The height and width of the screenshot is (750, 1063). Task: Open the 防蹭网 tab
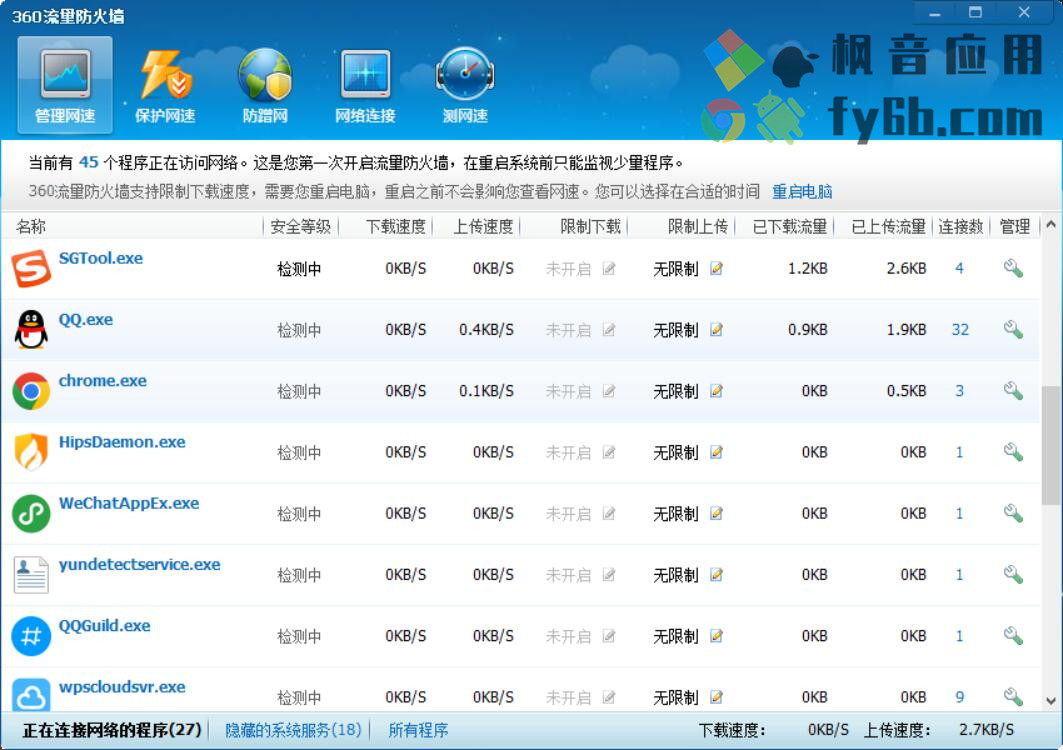tap(264, 85)
